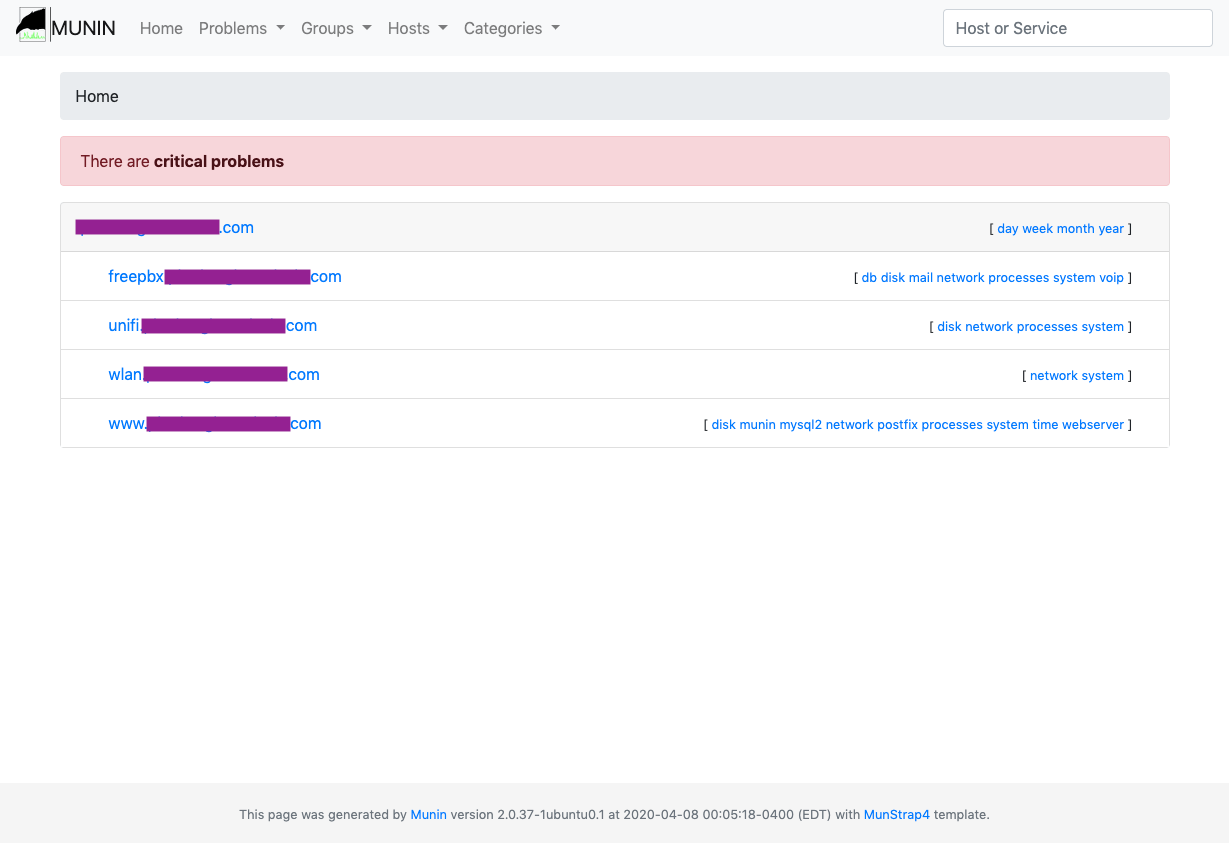Click the Home breadcrumb

tap(97, 96)
